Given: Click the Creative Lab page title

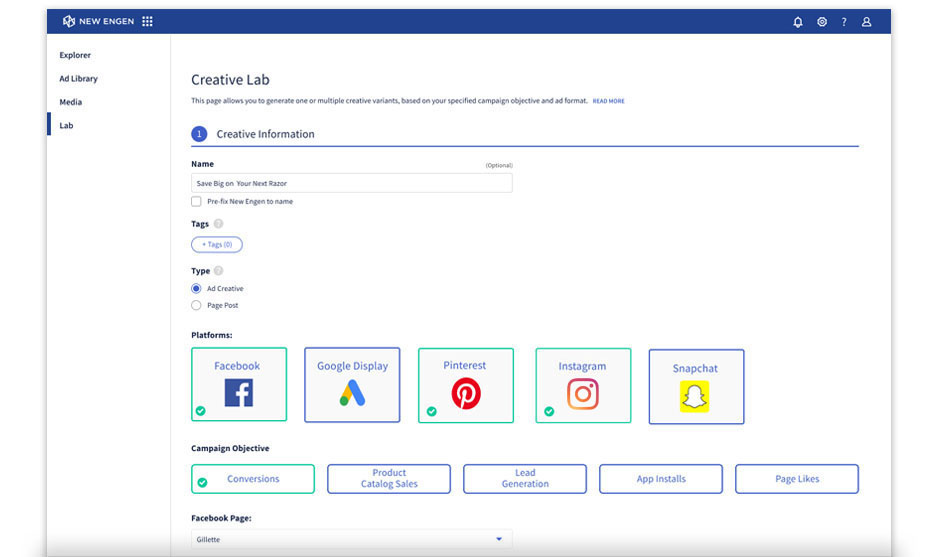Looking at the screenshot, I should click(230, 80).
